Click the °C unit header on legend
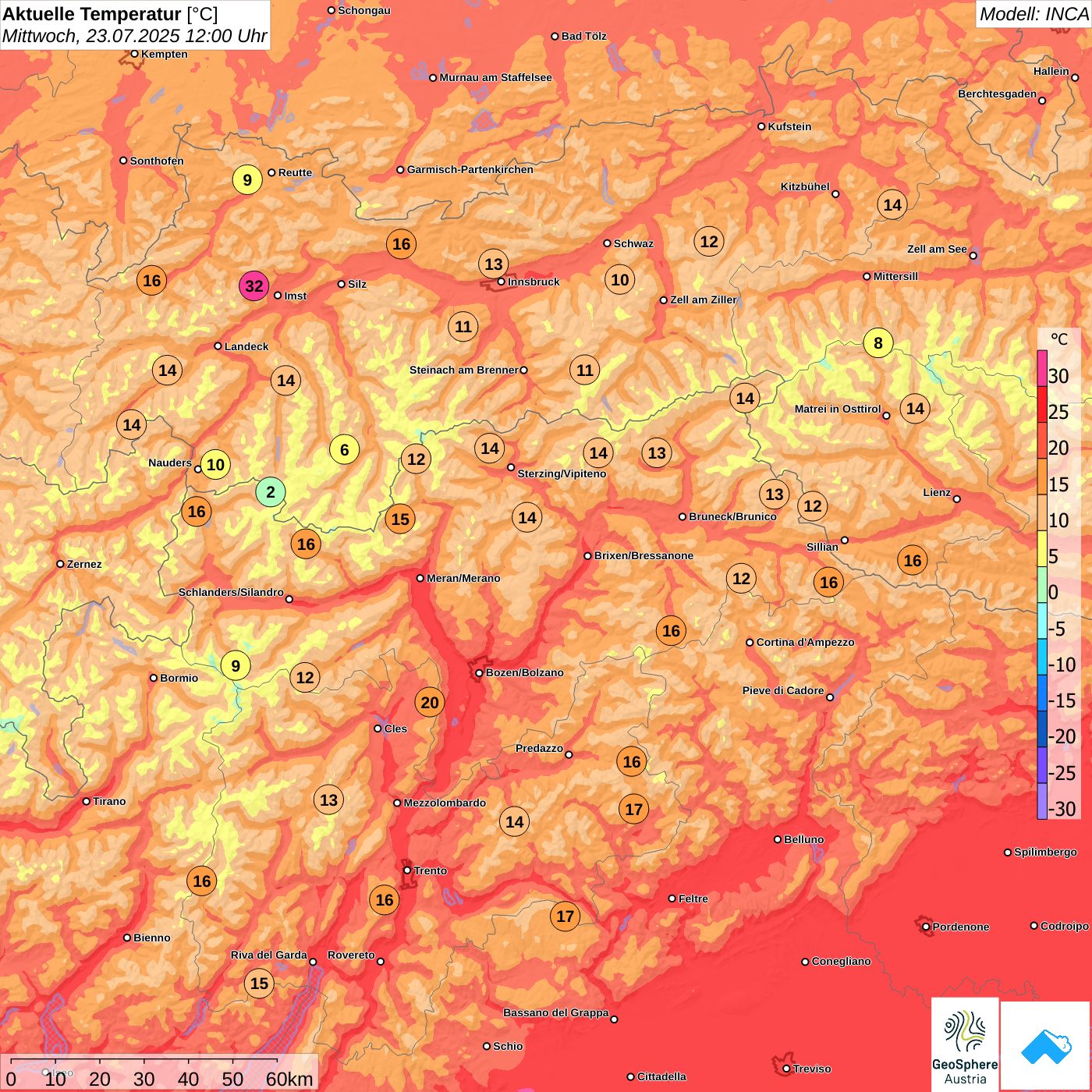This screenshot has height=1092, width=1092. (1059, 339)
